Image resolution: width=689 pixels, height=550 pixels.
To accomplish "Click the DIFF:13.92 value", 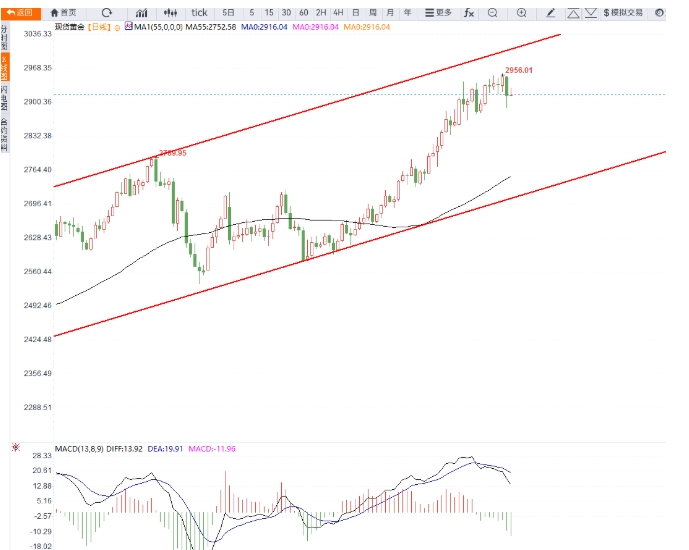I will (x=124, y=449).
